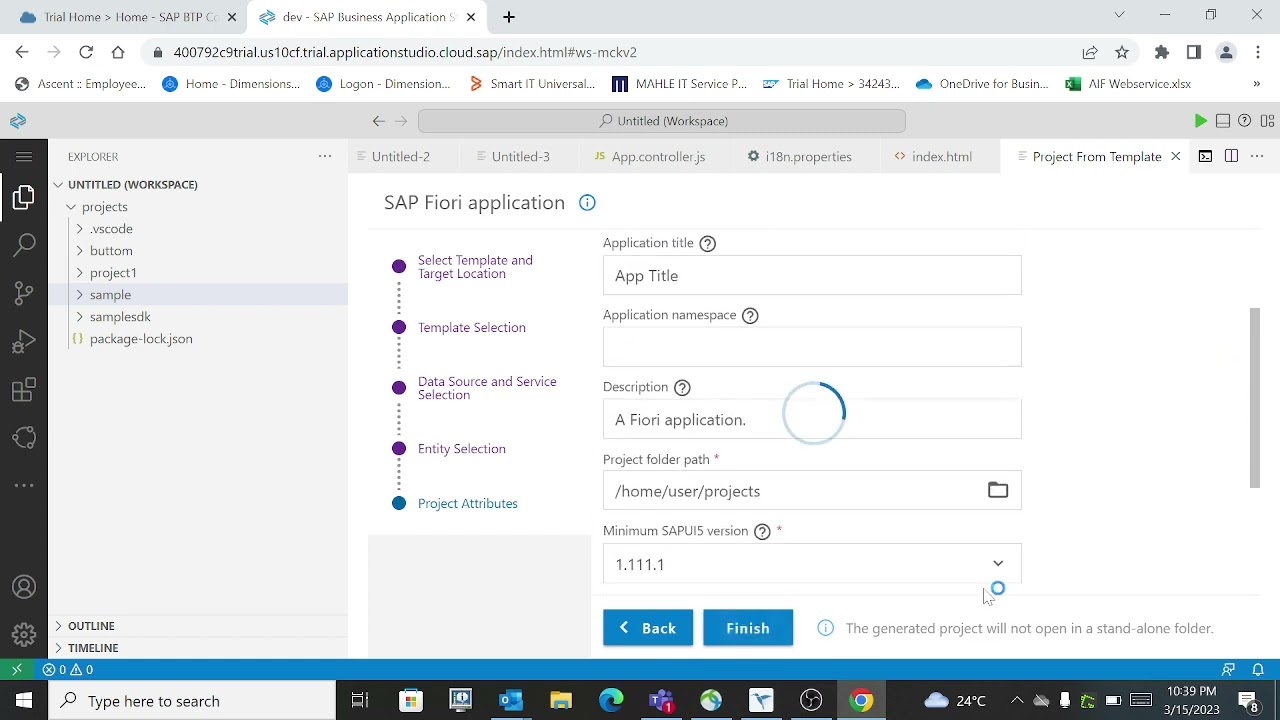Expand the .vscode folder
This screenshot has height=720, width=1280.
click(x=111, y=229)
